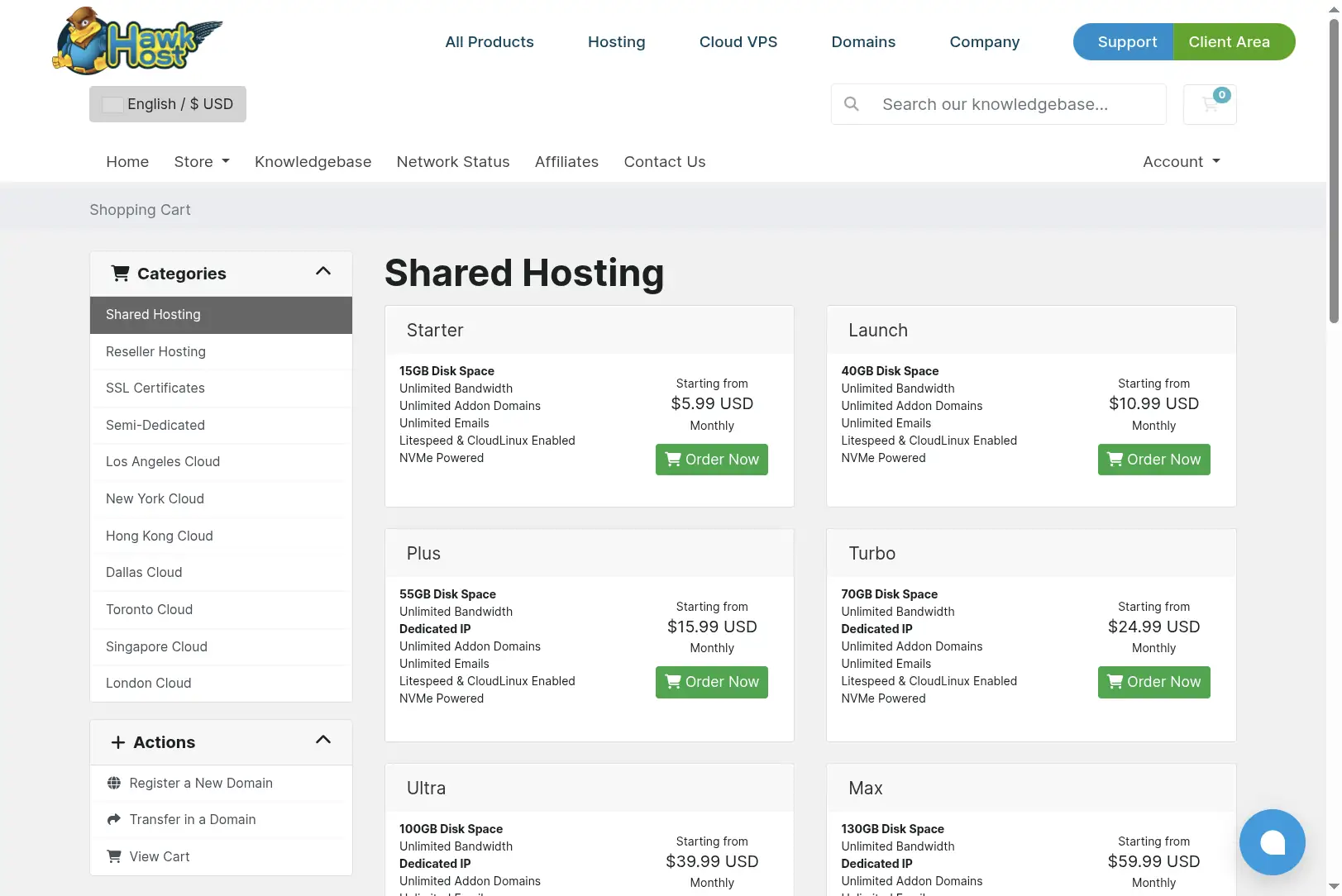This screenshot has height=896, width=1342.
Task: Select New York Cloud category
Action: coord(221,498)
